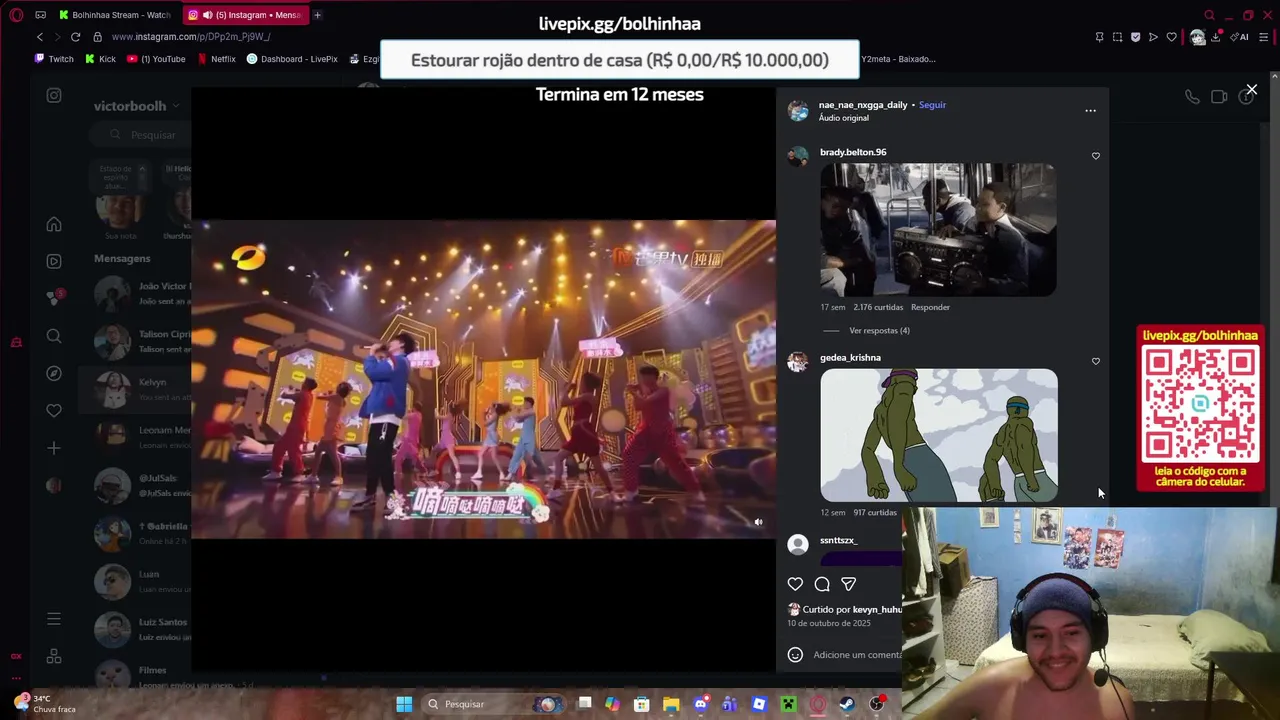Open gedea_krishna username link
1280x720 pixels.
pos(850,357)
